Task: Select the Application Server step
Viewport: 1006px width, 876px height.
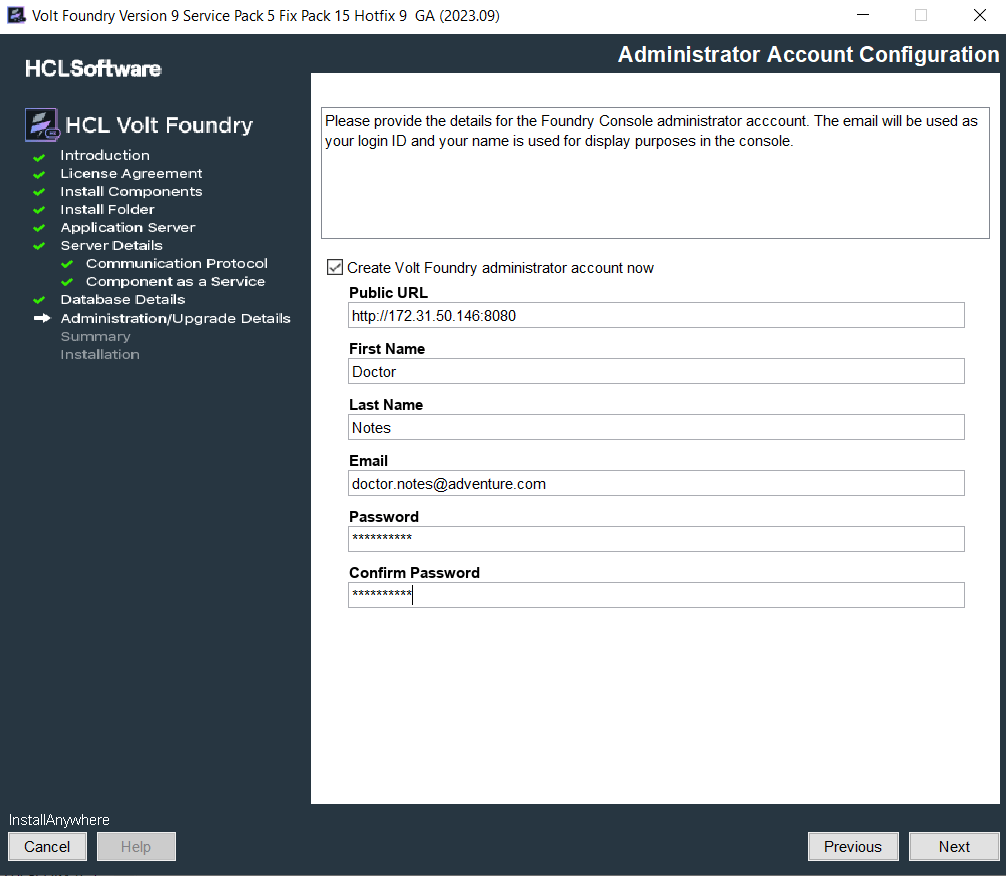Action: tap(128, 227)
